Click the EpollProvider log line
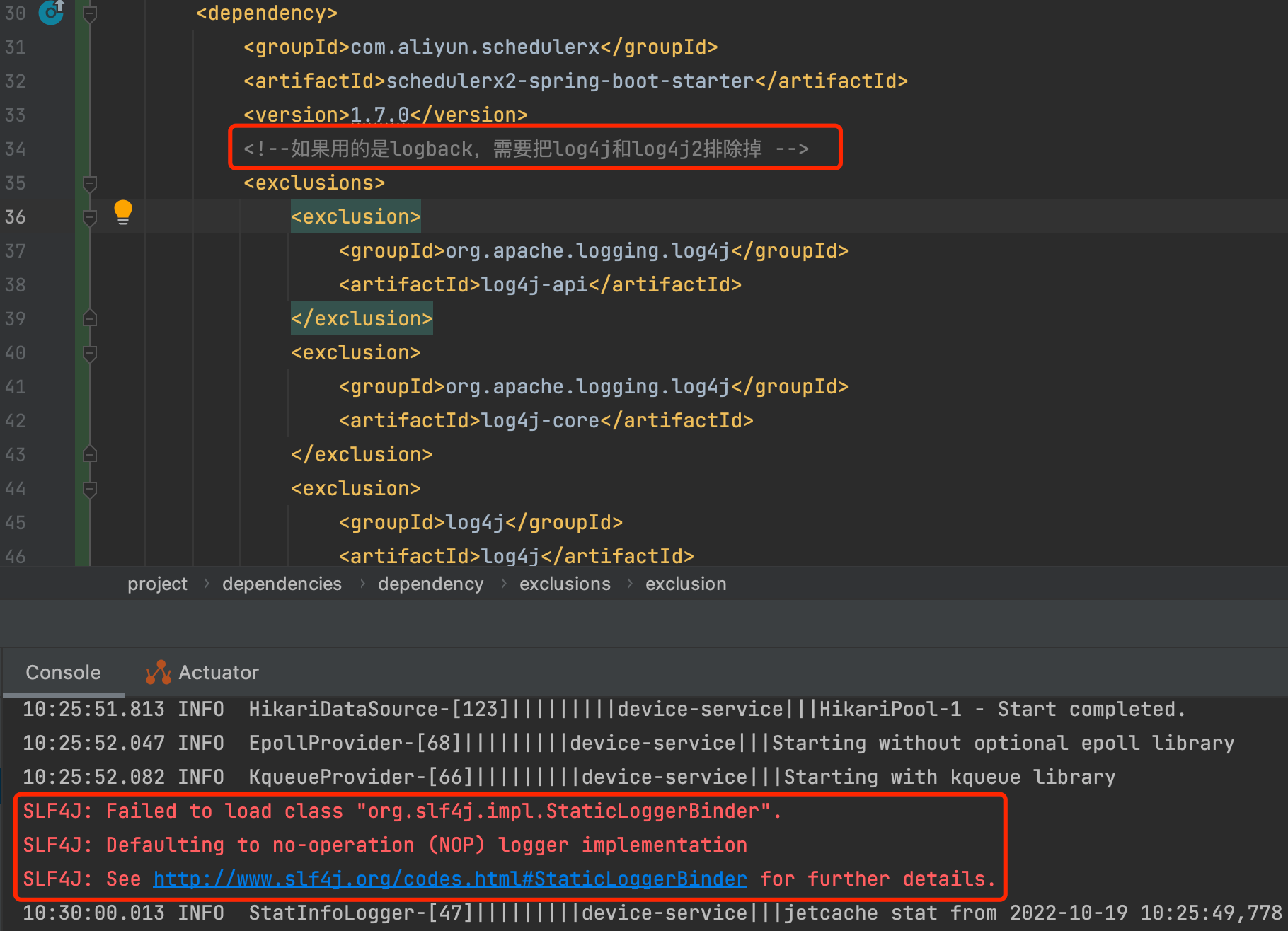 click(628, 743)
